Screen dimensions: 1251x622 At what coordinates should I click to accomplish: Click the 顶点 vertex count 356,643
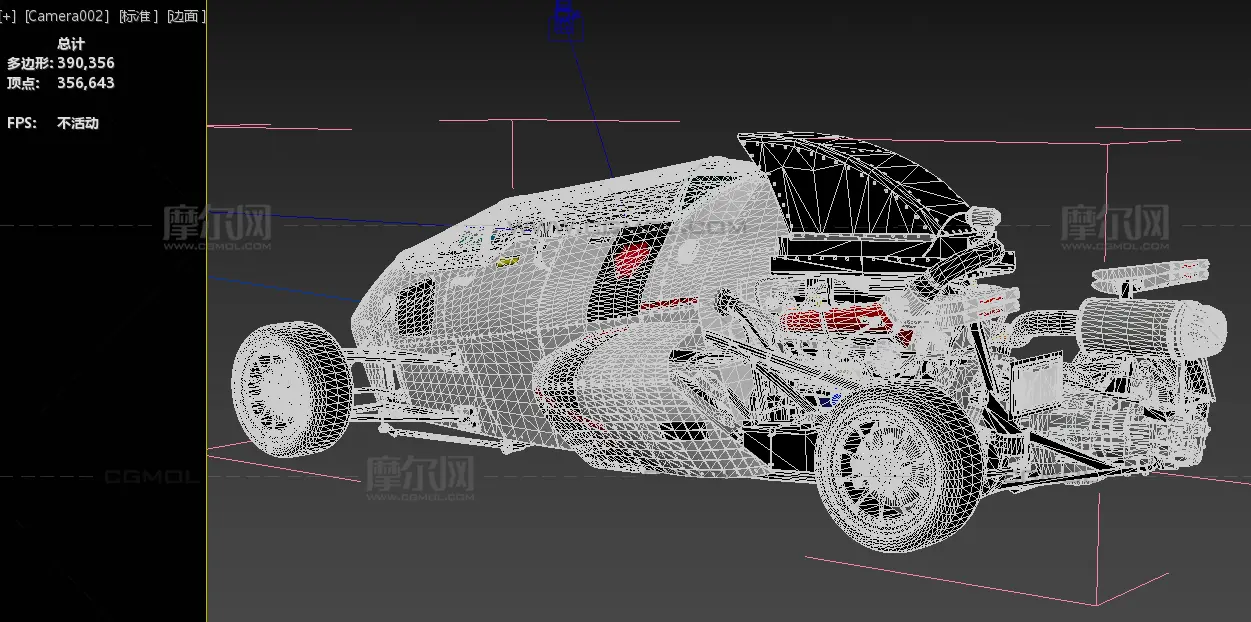point(85,83)
